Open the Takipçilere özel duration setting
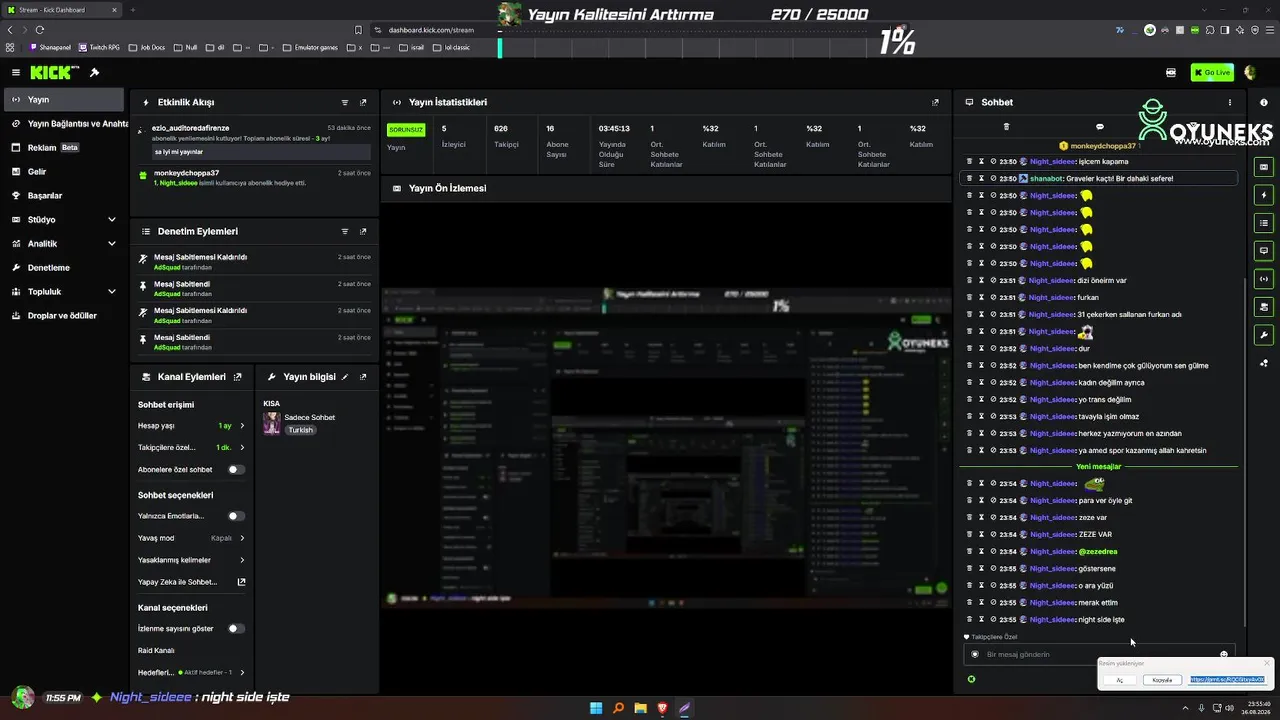Image resolution: width=1280 pixels, height=720 pixels. [191, 447]
